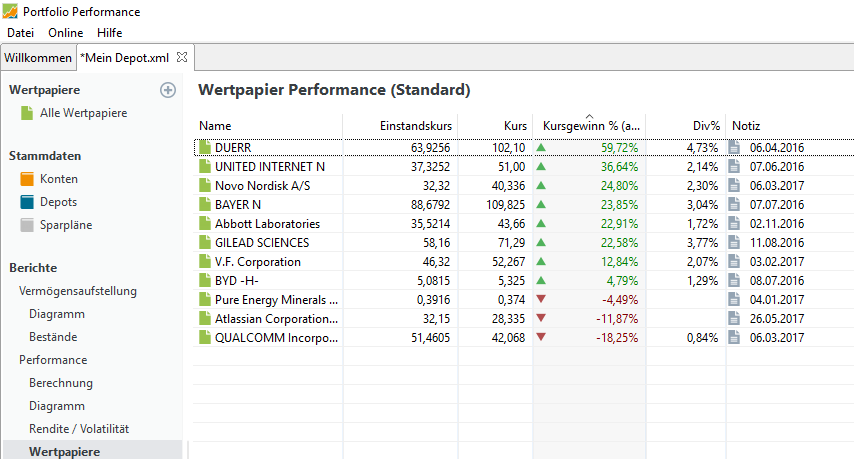Click the note icon for 11.08.2016
This screenshot has width=854, height=459.
[x=734, y=242]
